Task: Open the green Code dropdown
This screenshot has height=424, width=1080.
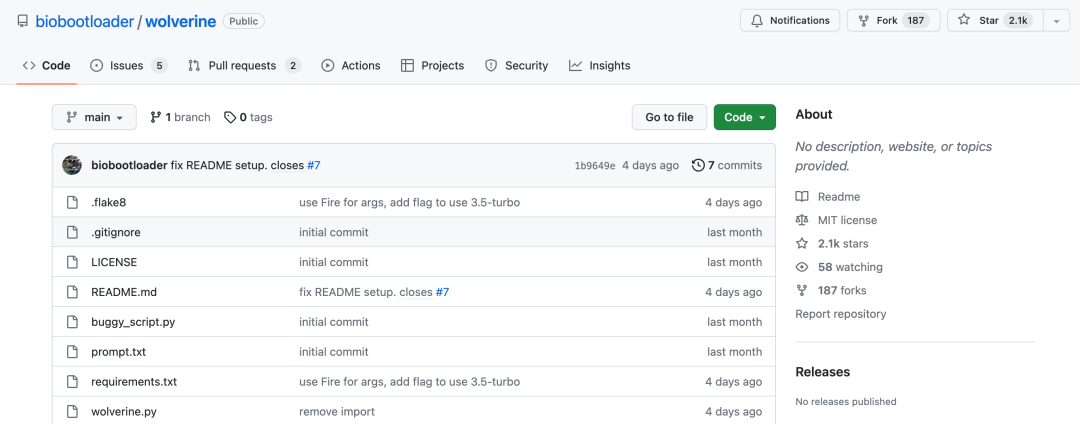Action: [x=745, y=117]
